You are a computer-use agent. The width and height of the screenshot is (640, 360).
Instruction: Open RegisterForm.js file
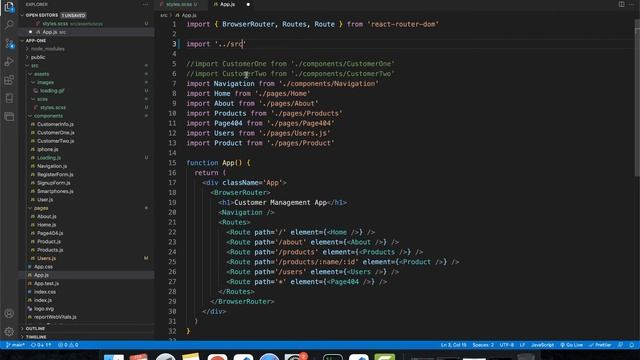(55, 175)
